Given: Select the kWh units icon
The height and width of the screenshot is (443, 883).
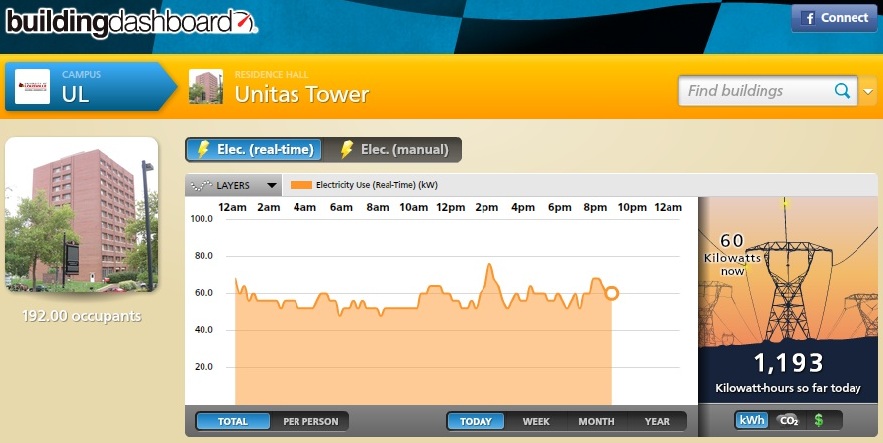Looking at the screenshot, I should (x=752, y=421).
